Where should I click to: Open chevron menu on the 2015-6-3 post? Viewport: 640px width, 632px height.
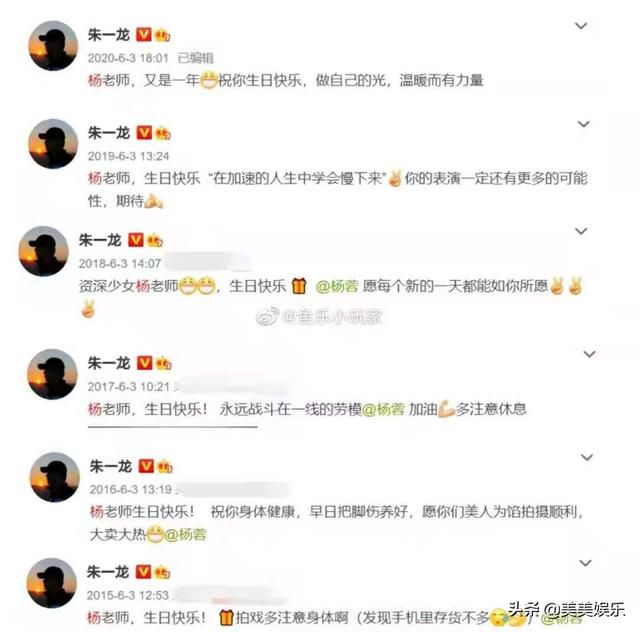pos(585,563)
